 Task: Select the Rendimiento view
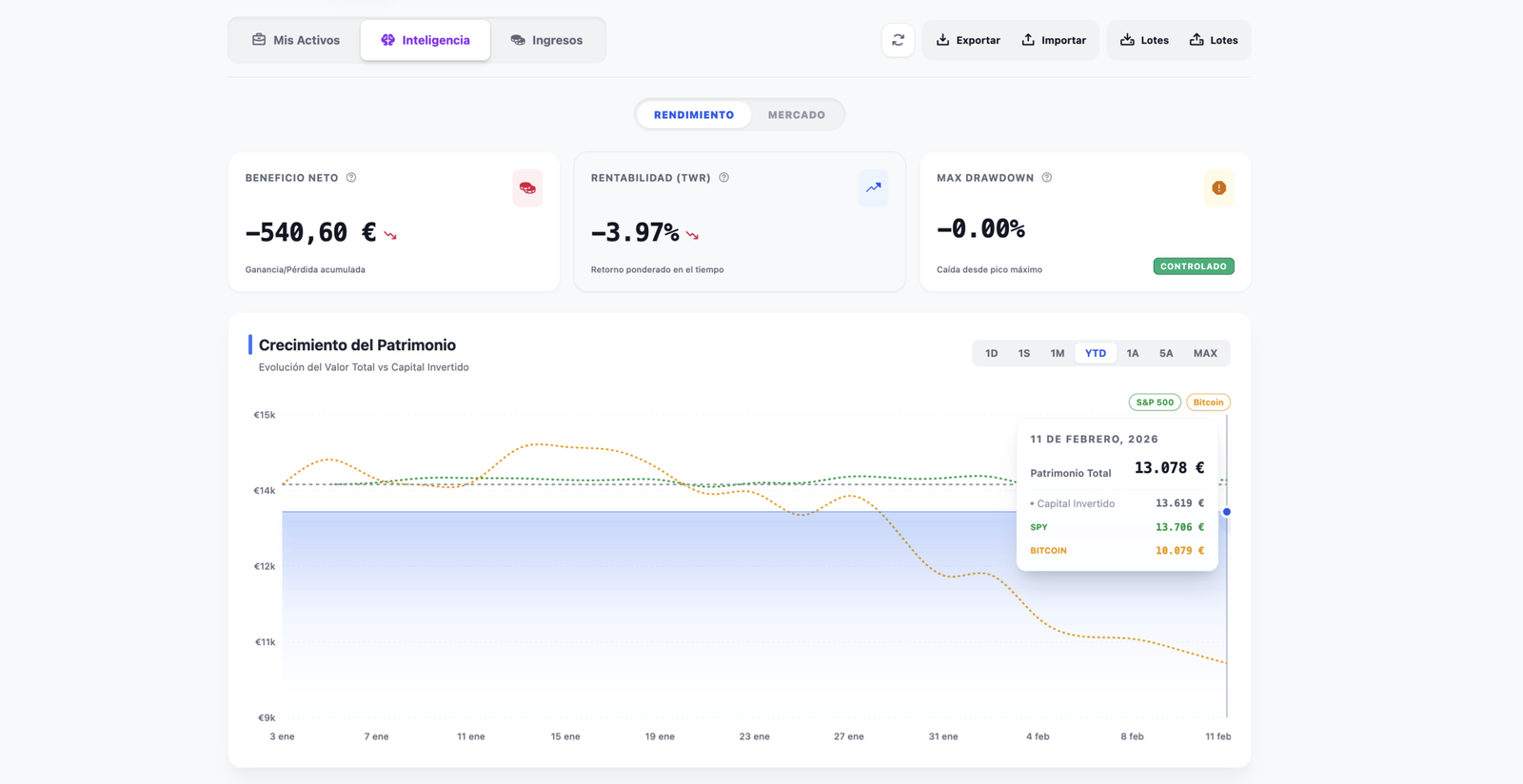point(694,115)
